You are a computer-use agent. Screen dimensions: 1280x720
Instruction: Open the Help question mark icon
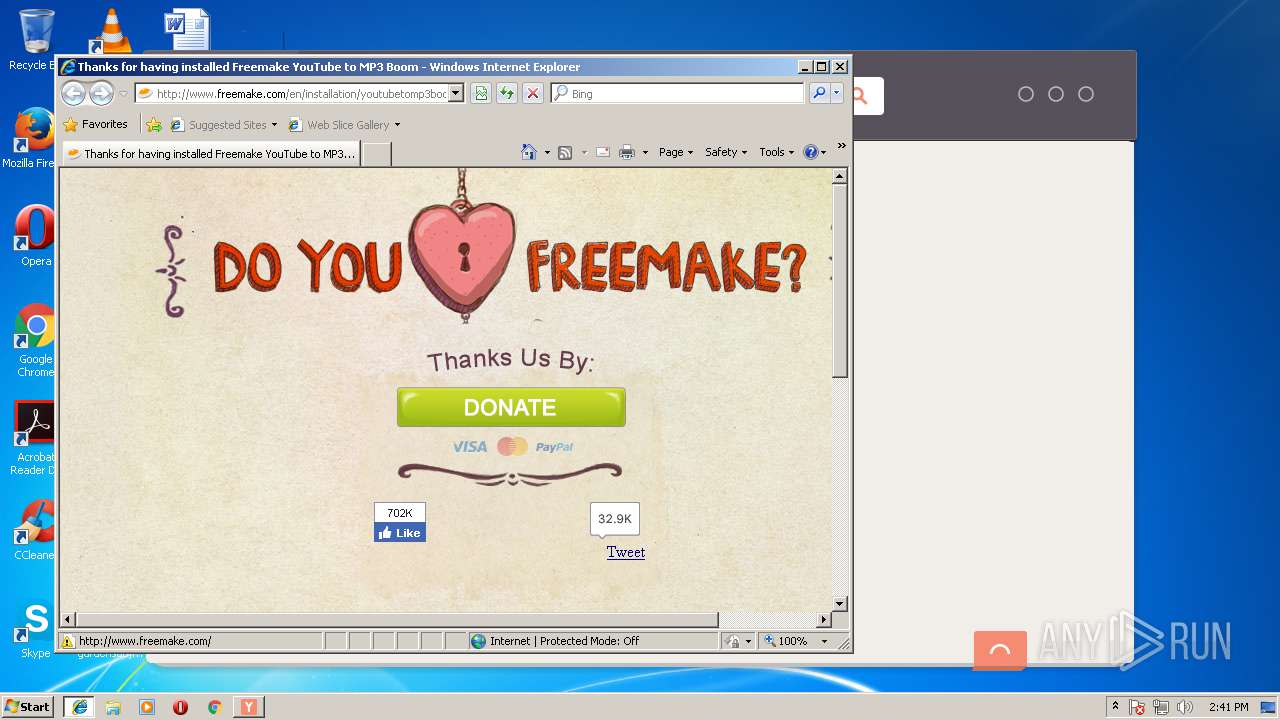[810, 152]
